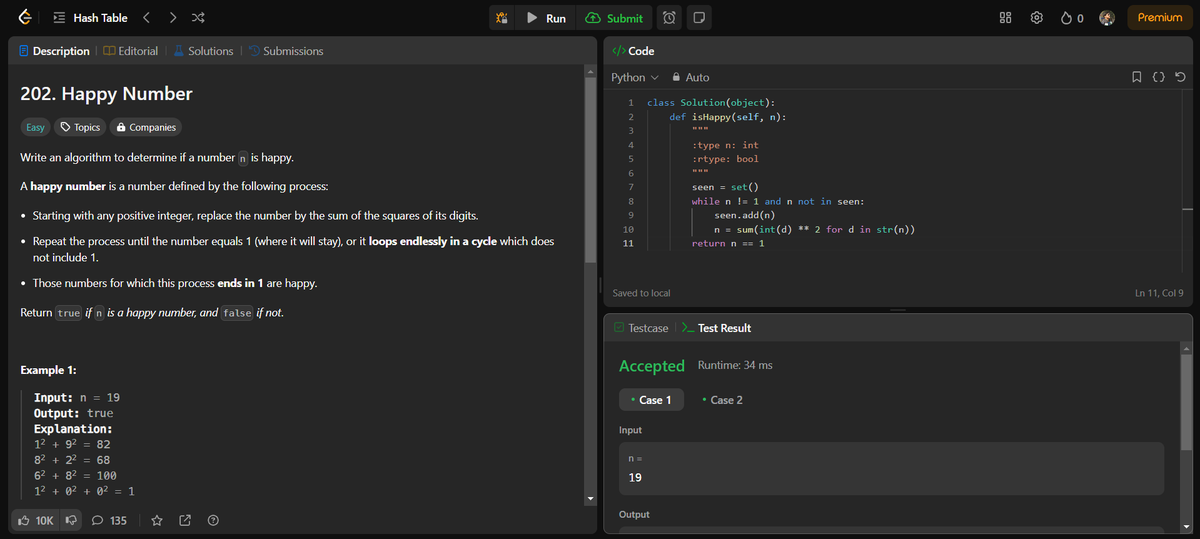The width and height of the screenshot is (1200, 539).
Task: Click the test result scrollbar down arrow
Action: (1187, 527)
